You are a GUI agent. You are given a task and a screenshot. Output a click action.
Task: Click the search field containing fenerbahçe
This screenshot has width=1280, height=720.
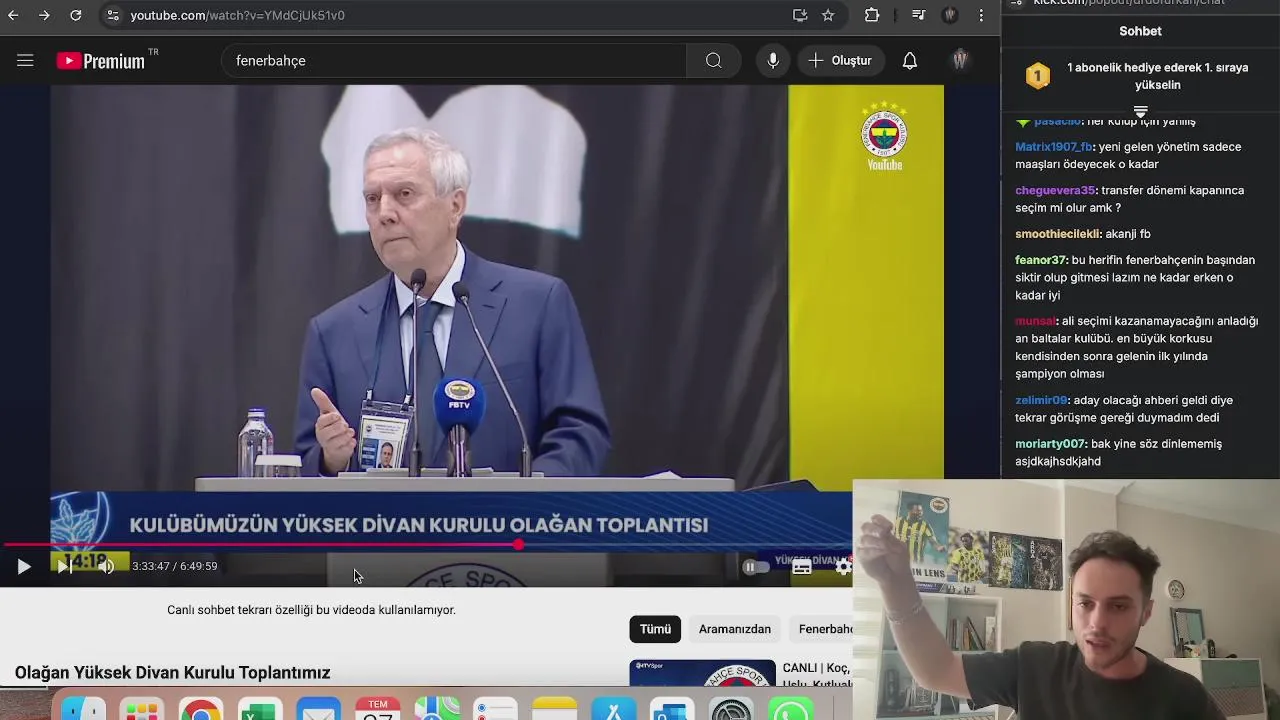[x=454, y=61]
